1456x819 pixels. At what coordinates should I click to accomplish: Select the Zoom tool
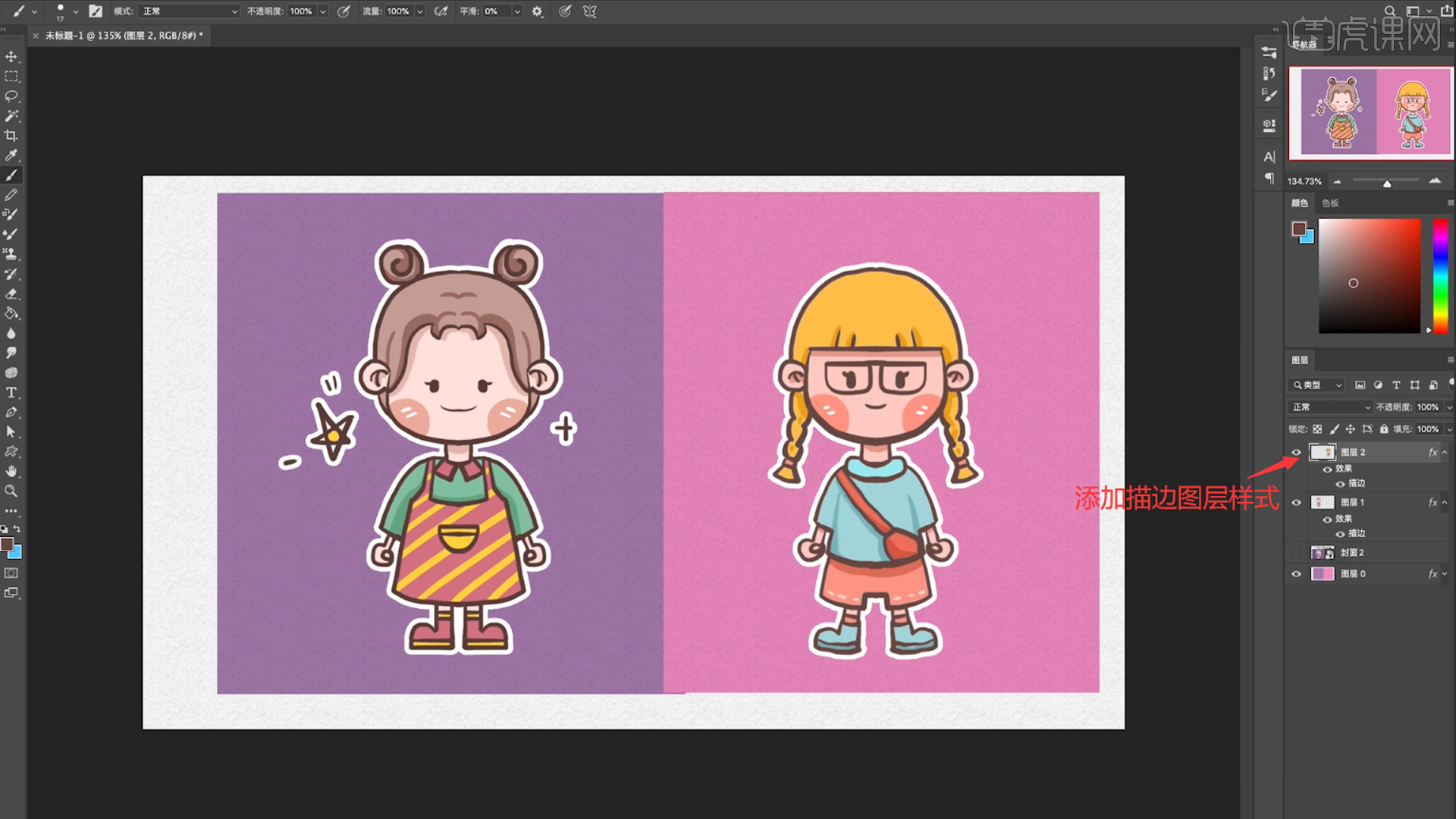coord(11,491)
